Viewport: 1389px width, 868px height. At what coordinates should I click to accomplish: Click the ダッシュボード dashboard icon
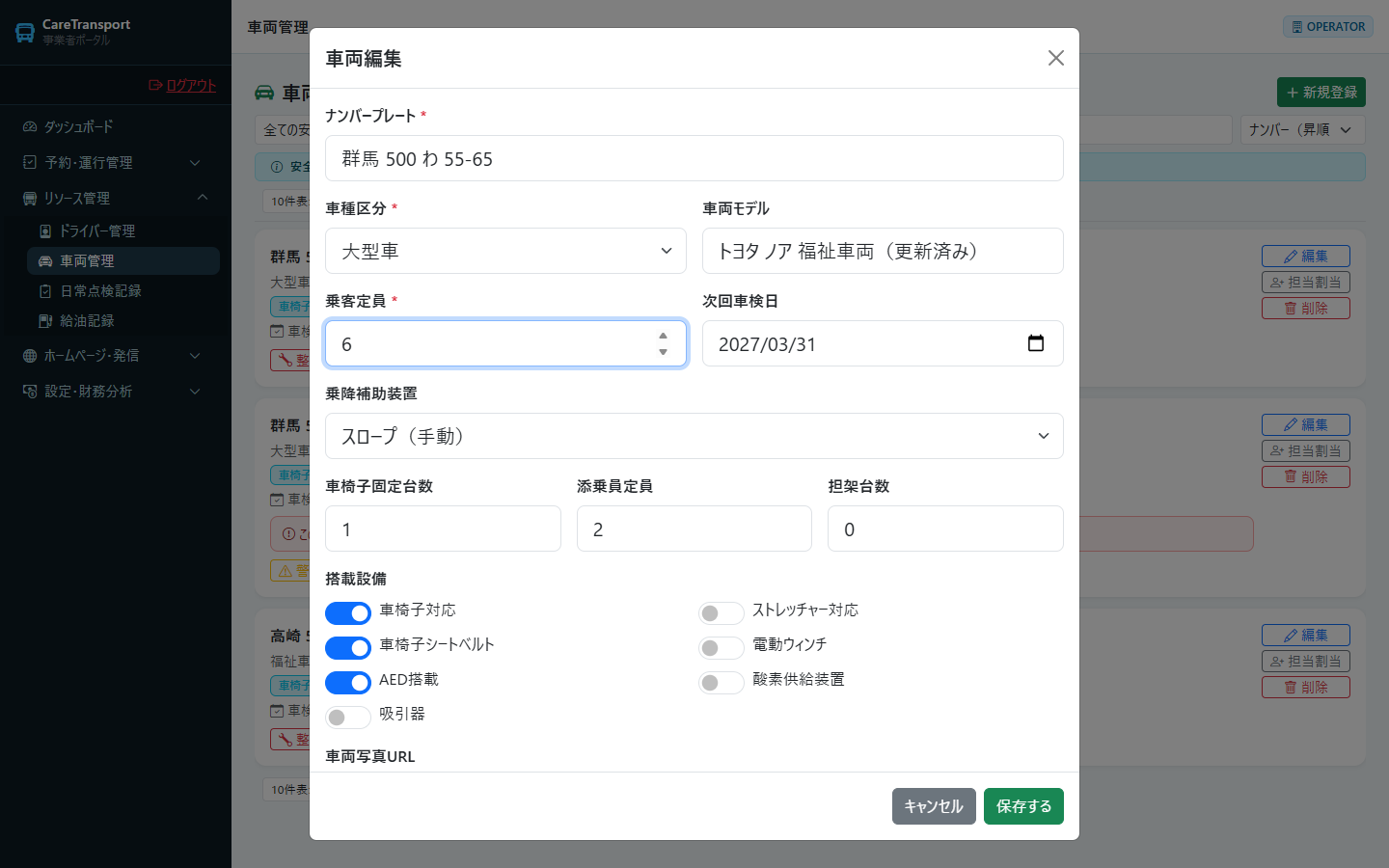point(30,126)
